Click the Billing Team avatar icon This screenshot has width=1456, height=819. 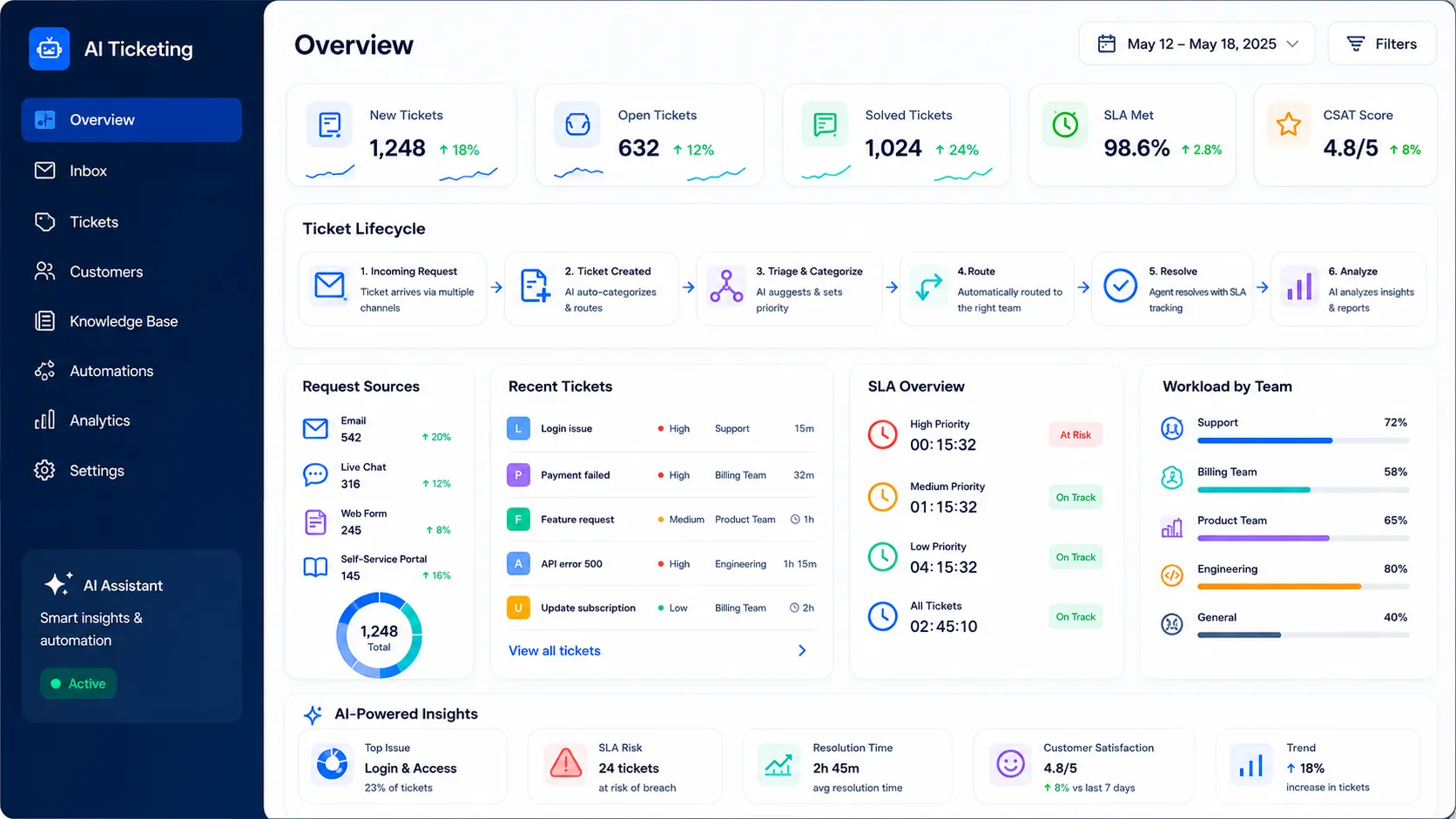point(1172,477)
